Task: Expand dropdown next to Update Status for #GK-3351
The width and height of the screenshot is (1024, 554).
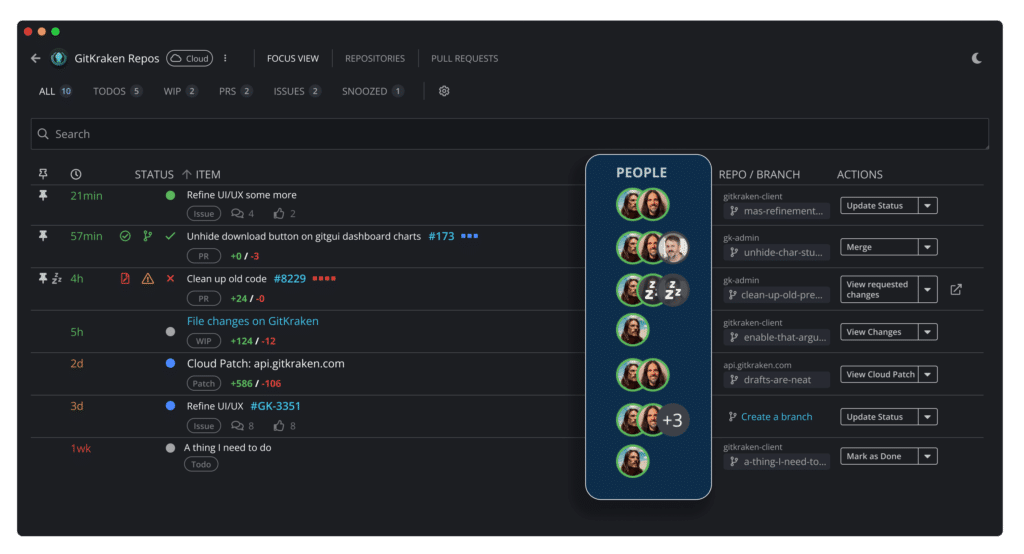Action: click(927, 417)
